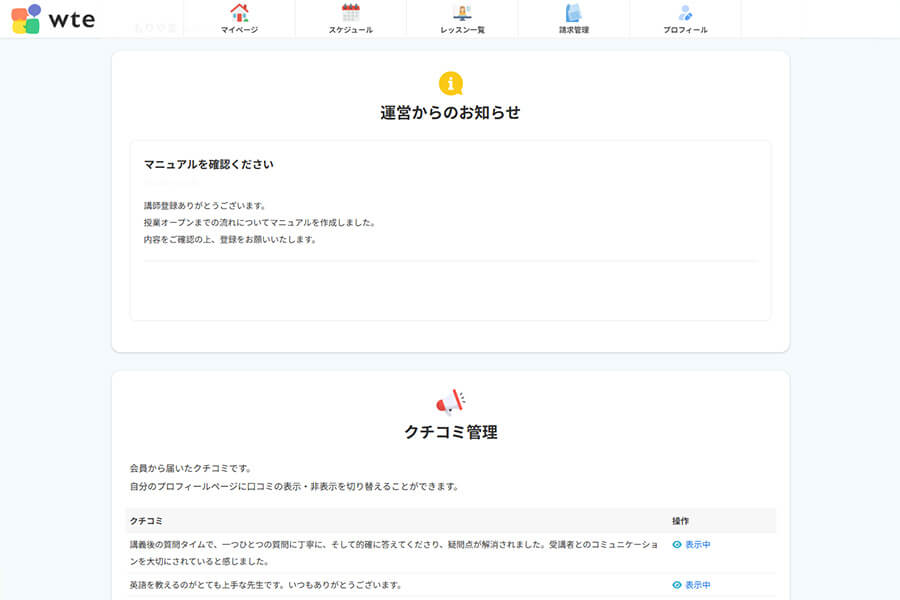Select the スケジュール navigation label

pos(351,28)
